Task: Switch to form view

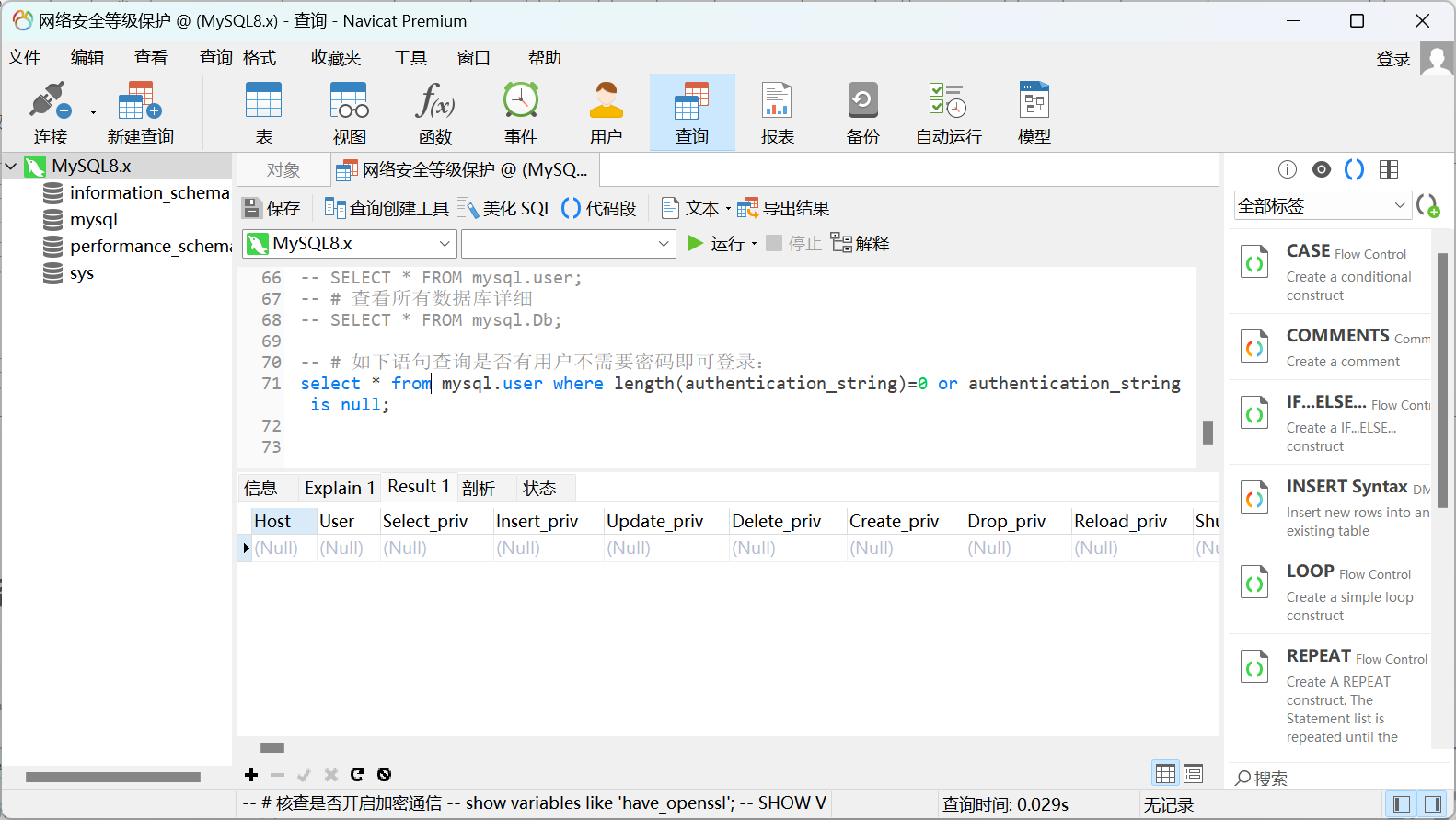Action: point(1194,773)
